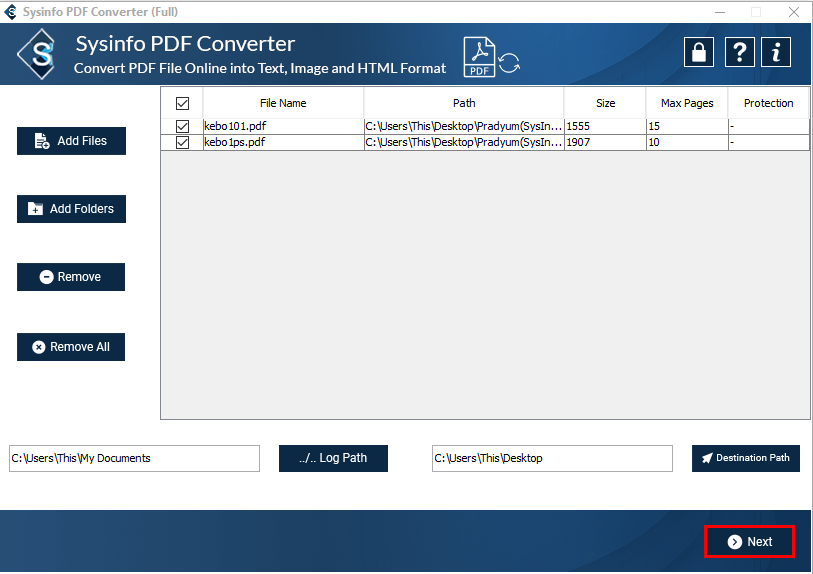Sort by File Name column header
Screen dimensions: 813x574
tap(283, 103)
